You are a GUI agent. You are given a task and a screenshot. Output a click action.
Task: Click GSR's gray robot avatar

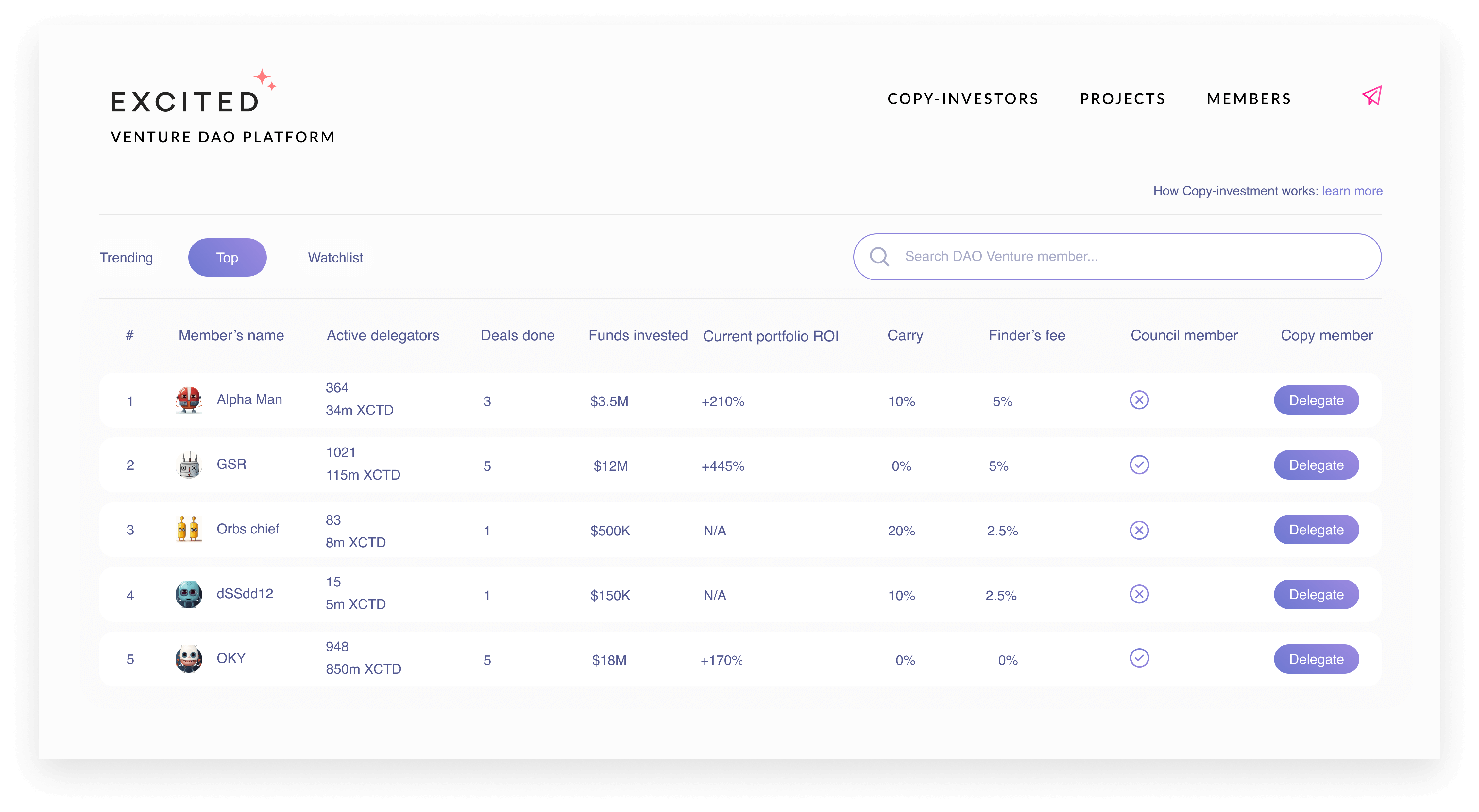tap(188, 465)
